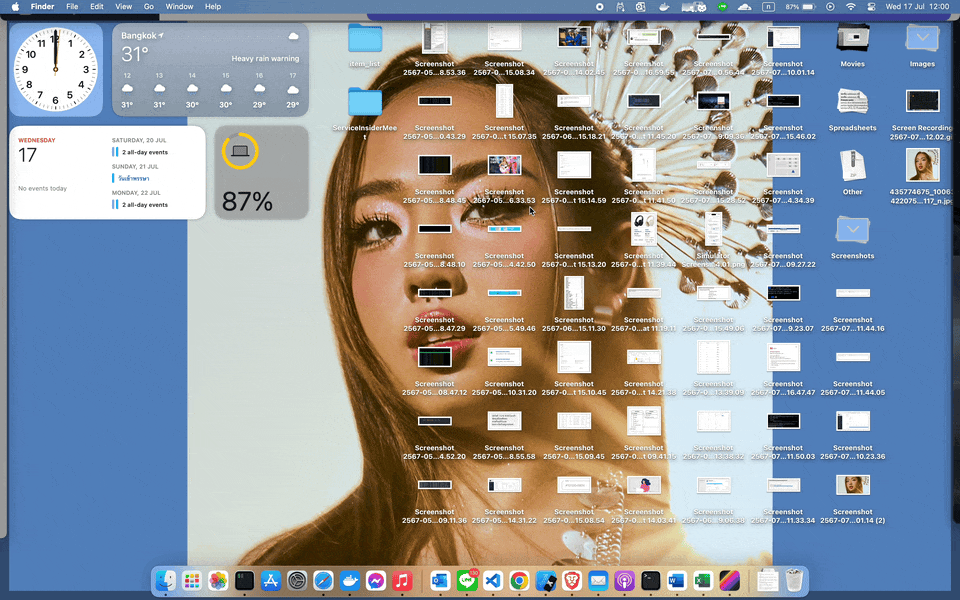Viewport: 960px width, 600px height.
Task: Open the Trash in the dock
Action: pyautogui.click(x=794, y=580)
